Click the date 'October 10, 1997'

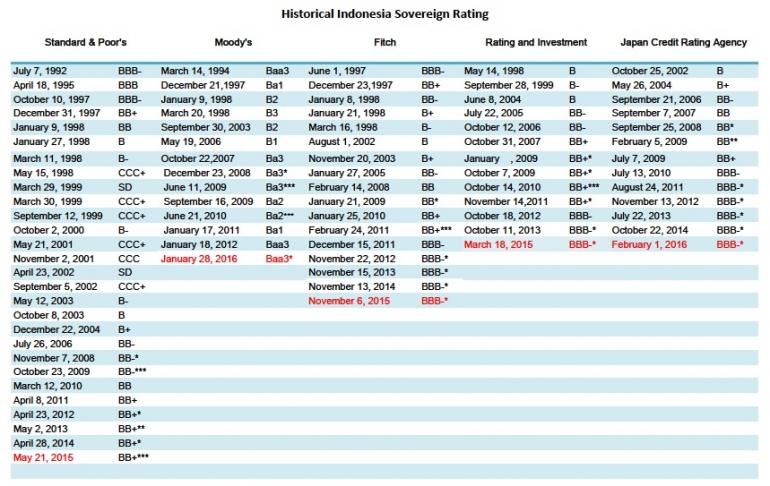pos(51,99)
